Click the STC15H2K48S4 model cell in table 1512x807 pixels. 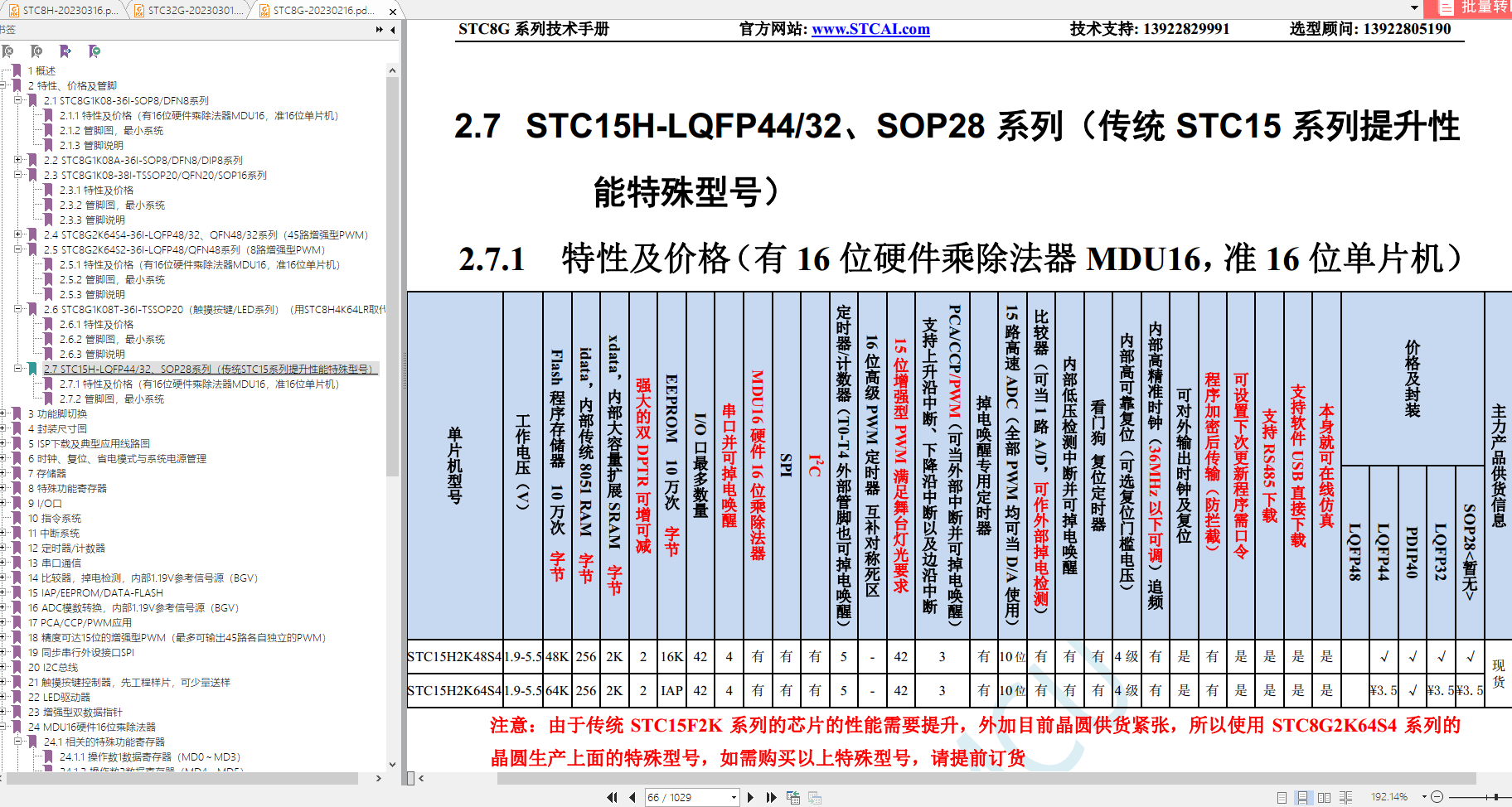[x=454, y=656]
